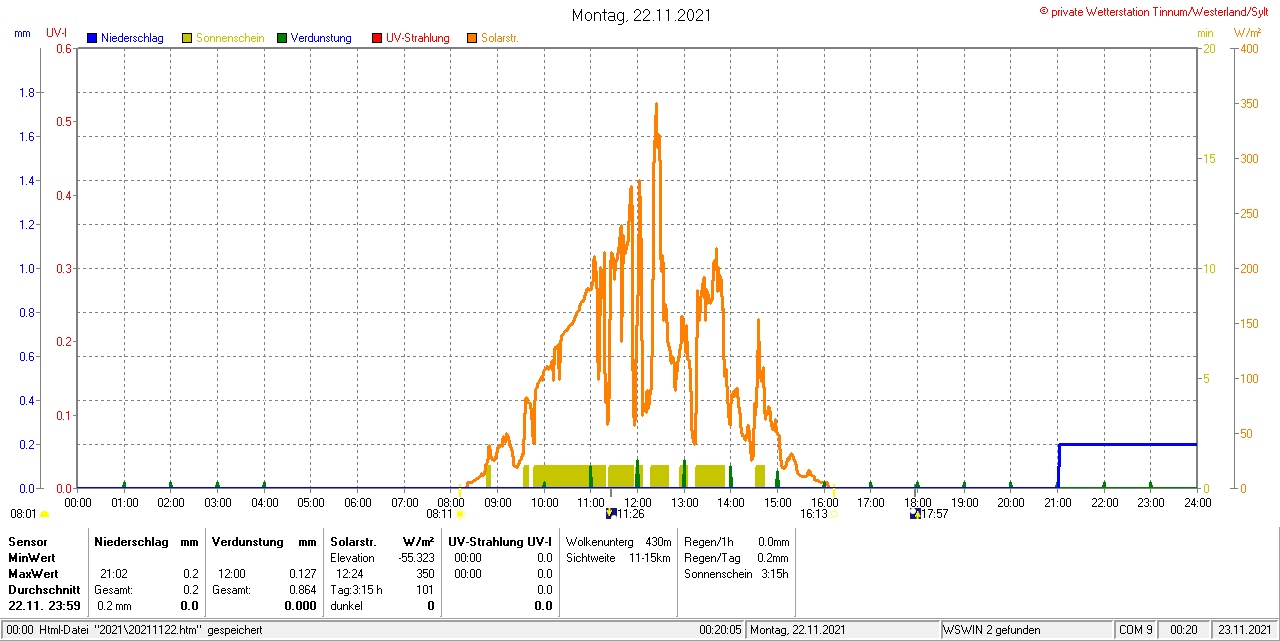
Task: Click the Regen/Tag 0.2mm entry
Action: tap(736, 558)
